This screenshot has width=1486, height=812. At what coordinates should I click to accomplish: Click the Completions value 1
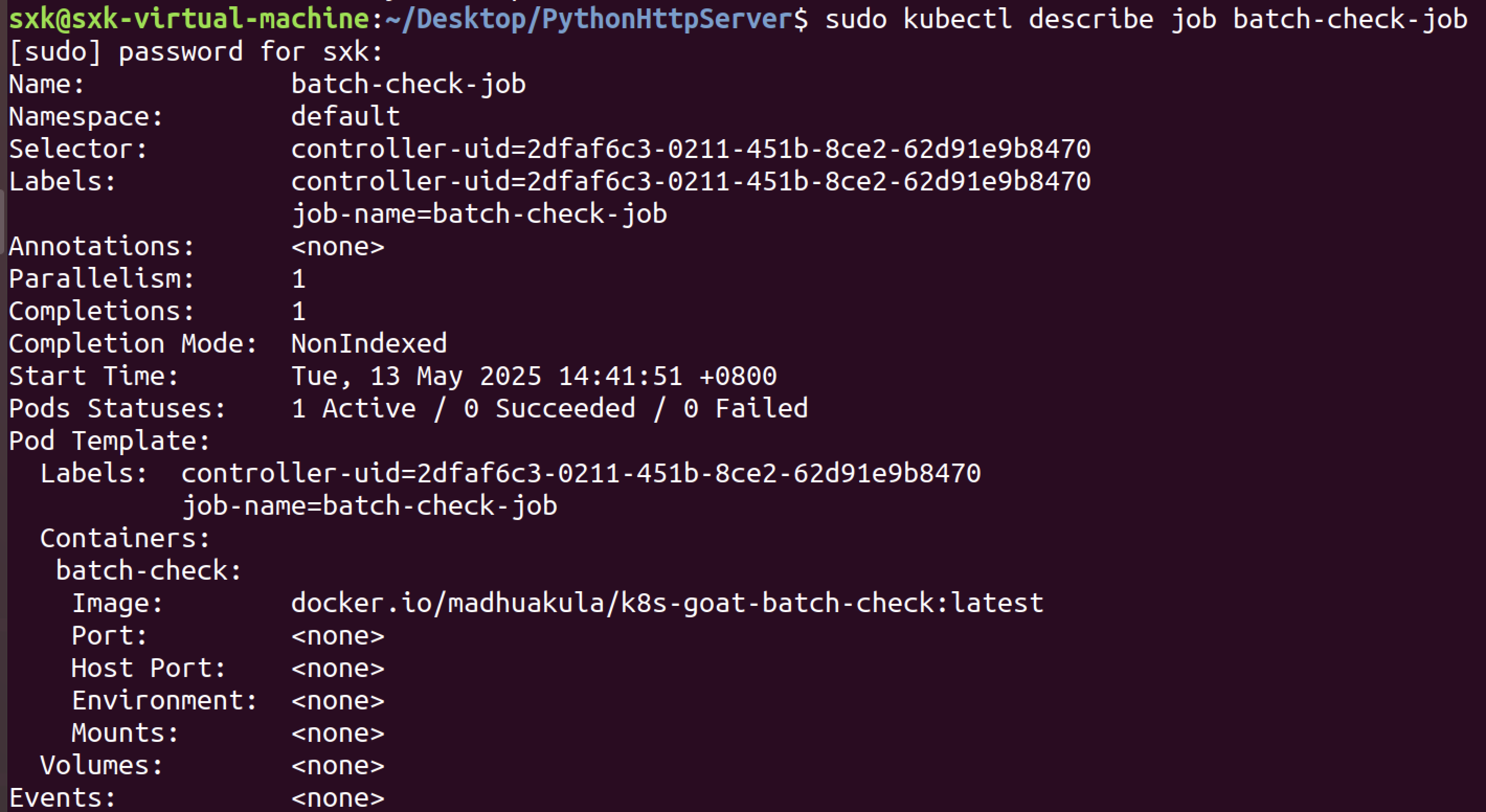click(x=298, y=311)
